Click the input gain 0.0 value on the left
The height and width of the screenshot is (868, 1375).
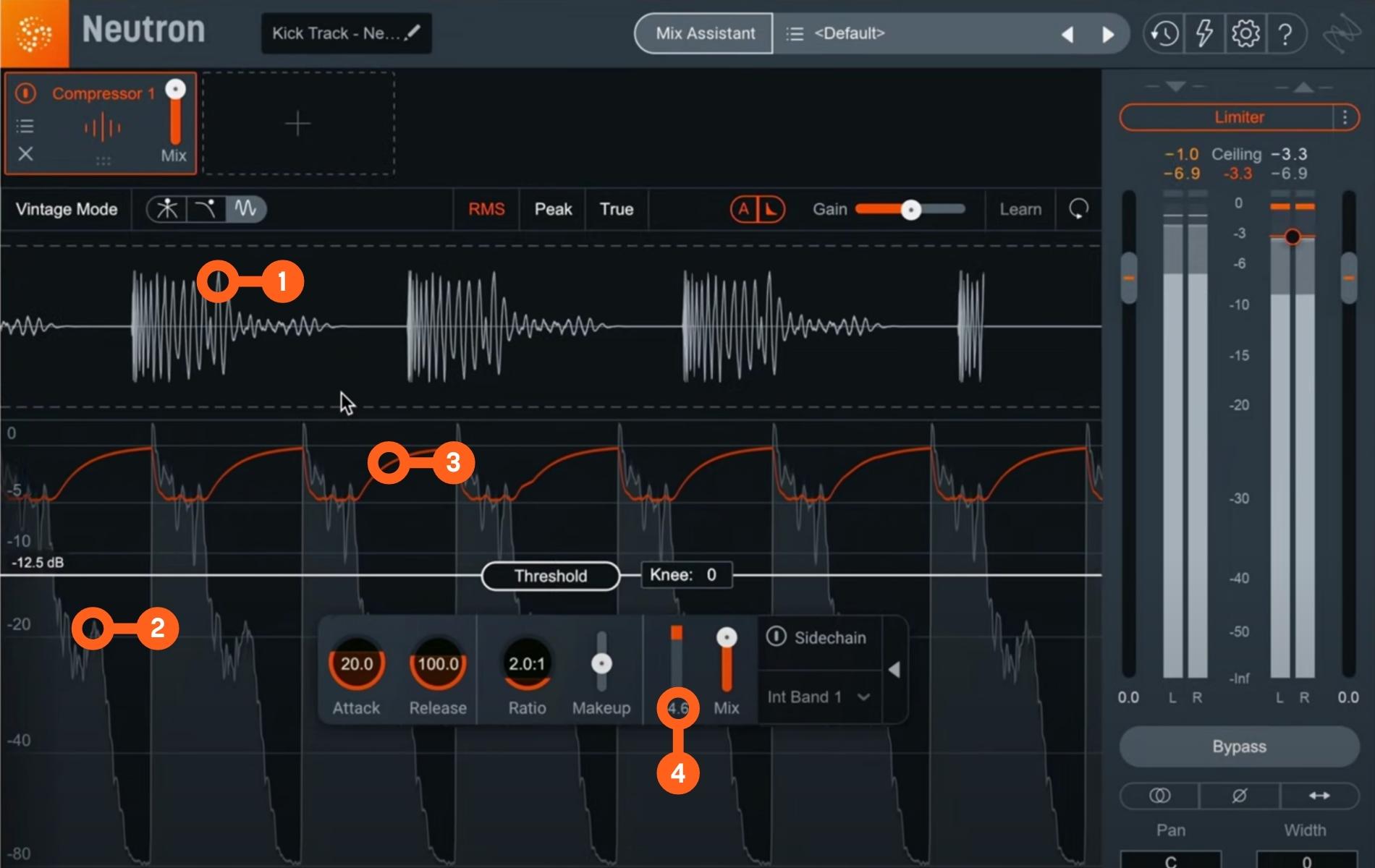tap(1128, 697)
